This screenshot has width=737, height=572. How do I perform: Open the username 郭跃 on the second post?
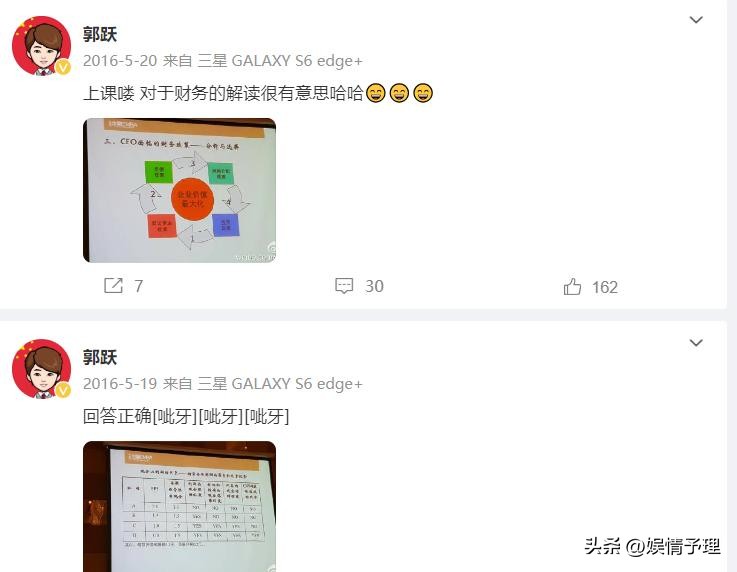tap(100, 357)
